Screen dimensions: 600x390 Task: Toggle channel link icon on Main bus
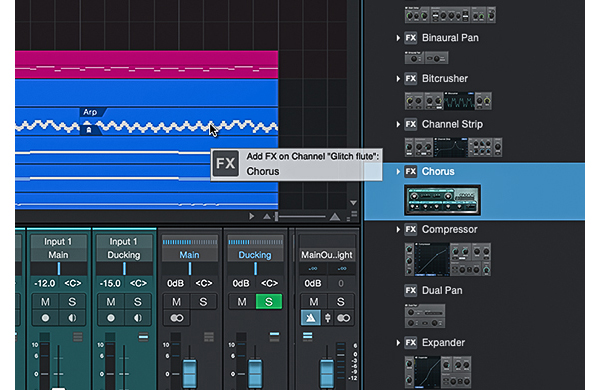point(176,318)
